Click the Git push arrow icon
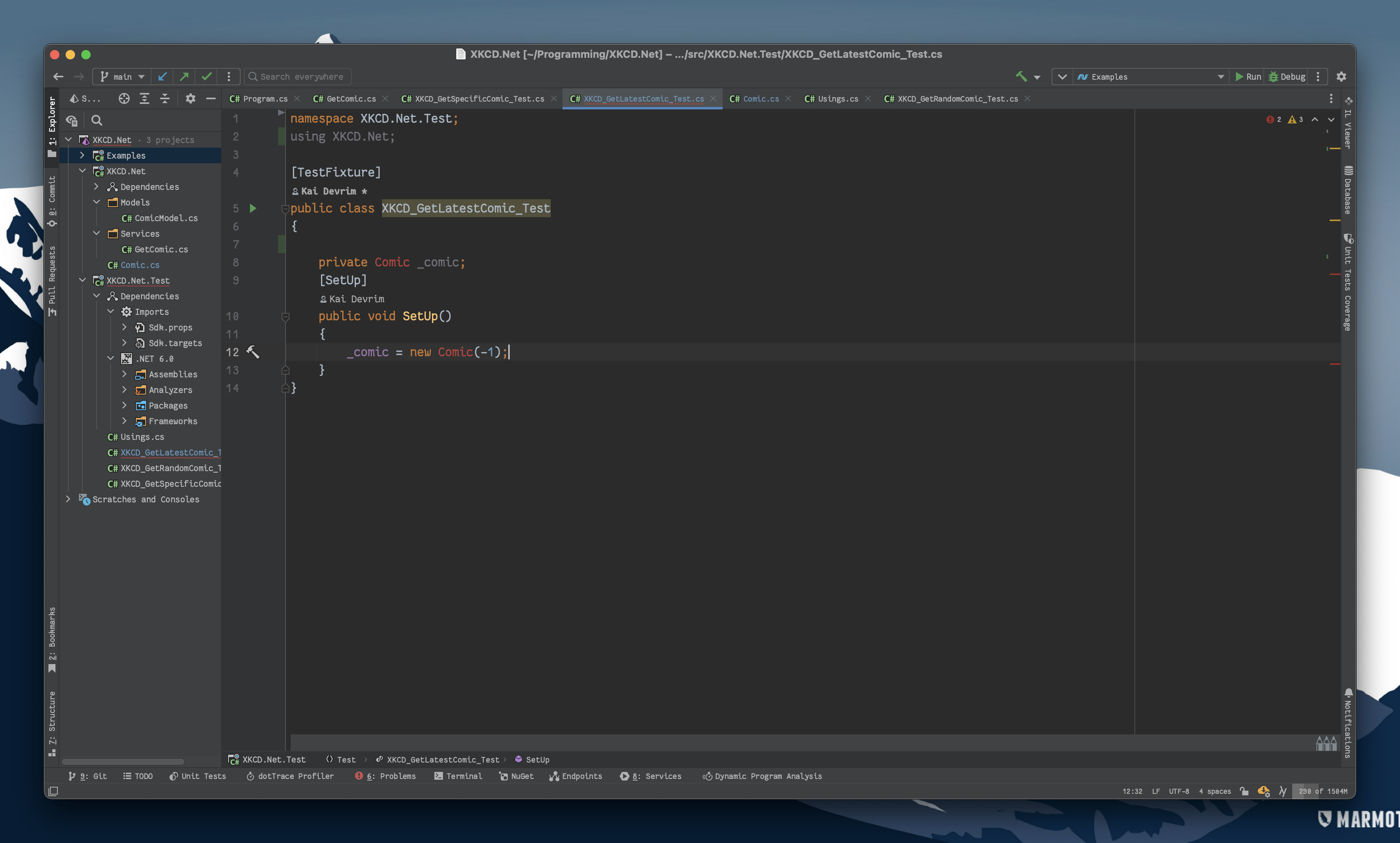The height and width of the screenshot is (843, 1400). tap(184, 76)
